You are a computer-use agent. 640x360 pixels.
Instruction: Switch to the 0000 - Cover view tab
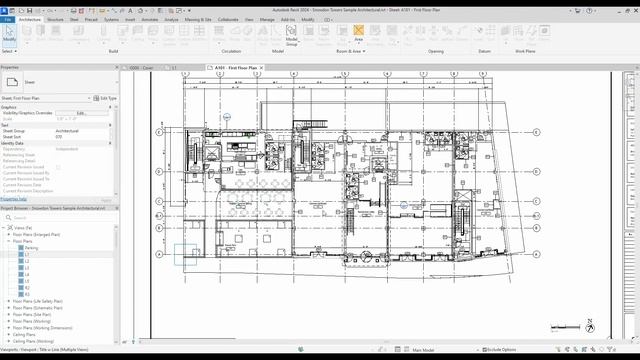coord(141,68)
